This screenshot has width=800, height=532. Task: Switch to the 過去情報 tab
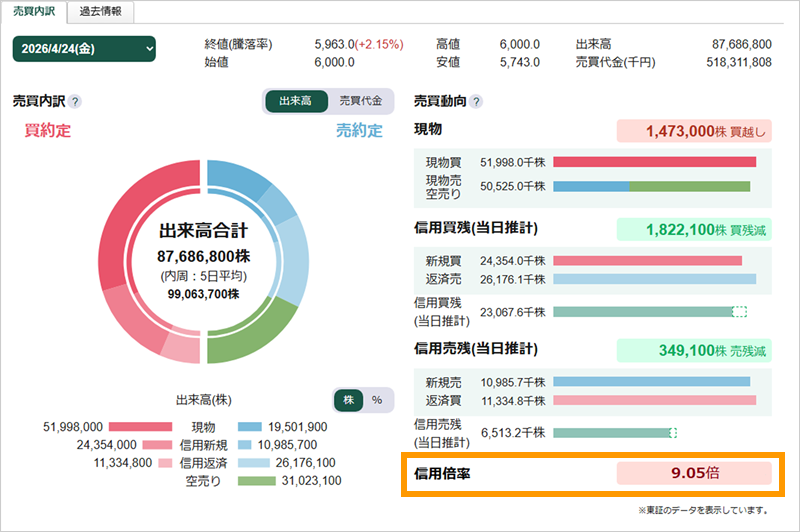click(x=101, y=12)
